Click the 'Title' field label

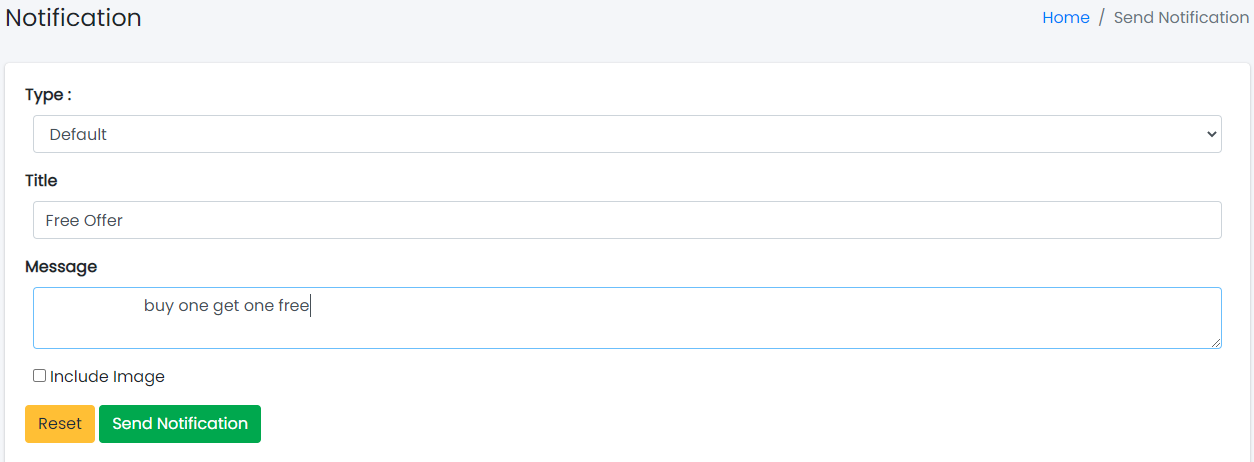[41, 181]
